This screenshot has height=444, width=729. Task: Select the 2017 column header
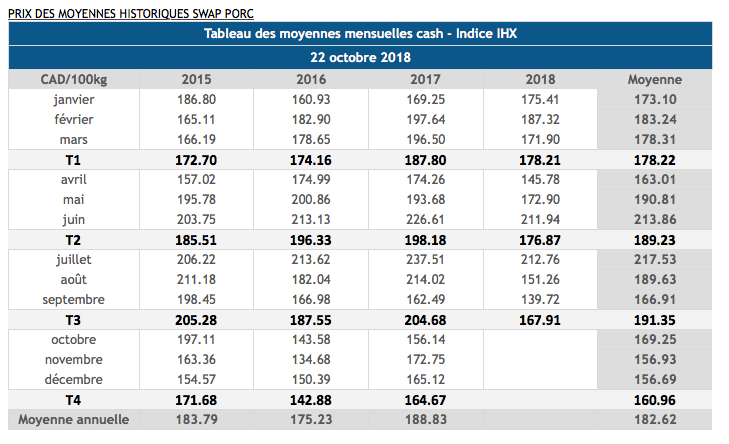pyautogui.click(x=426, y=79)
